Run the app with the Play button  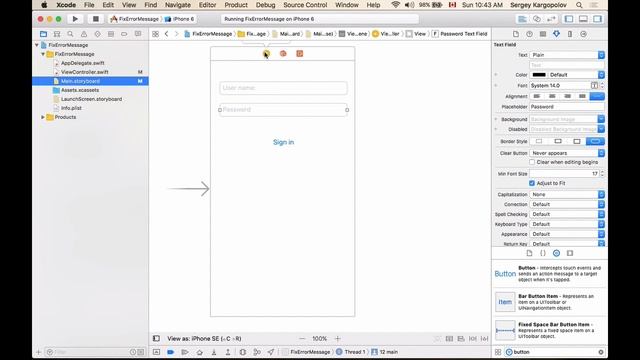click(x=75, y=19)
